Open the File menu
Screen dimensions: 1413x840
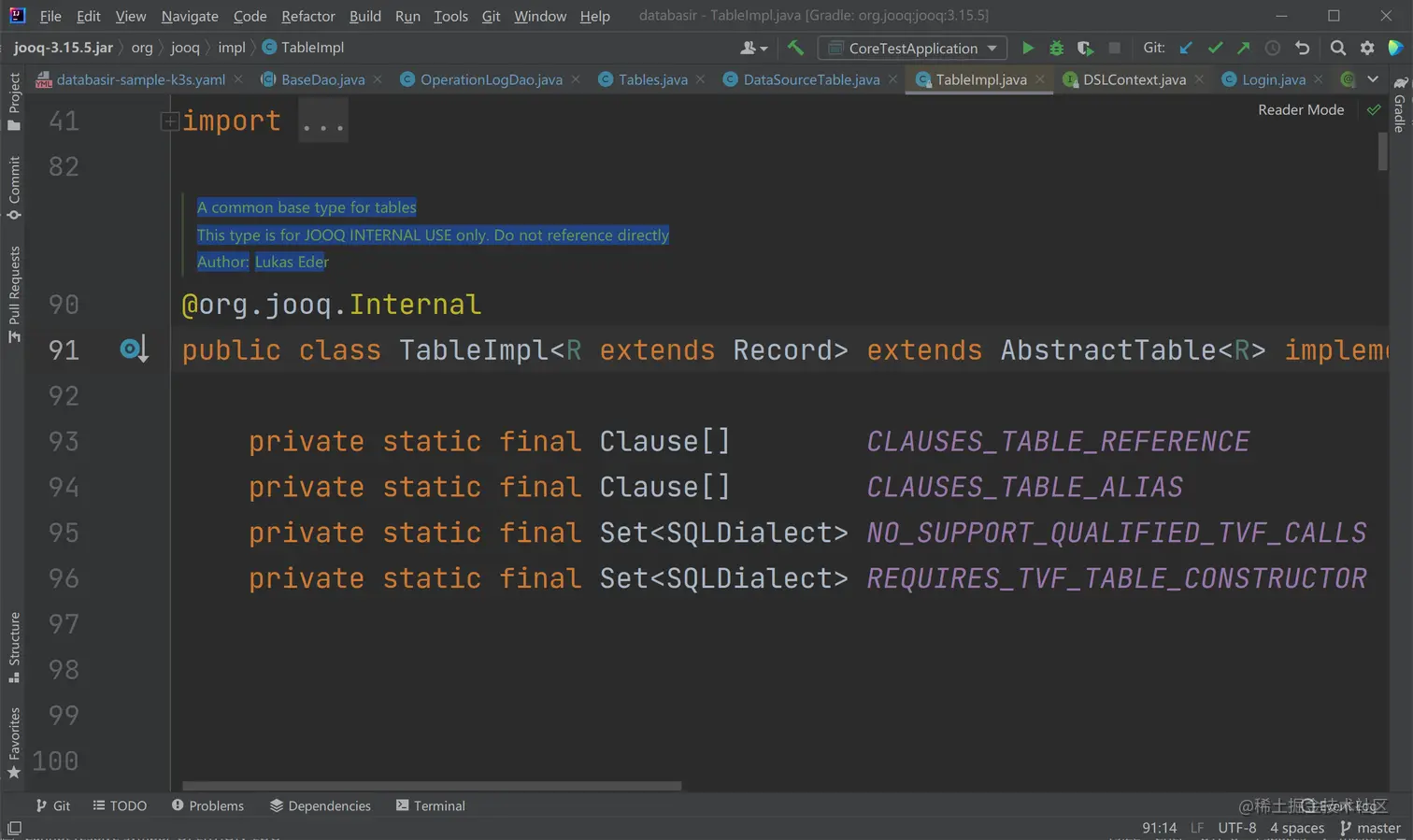point(50,16)
